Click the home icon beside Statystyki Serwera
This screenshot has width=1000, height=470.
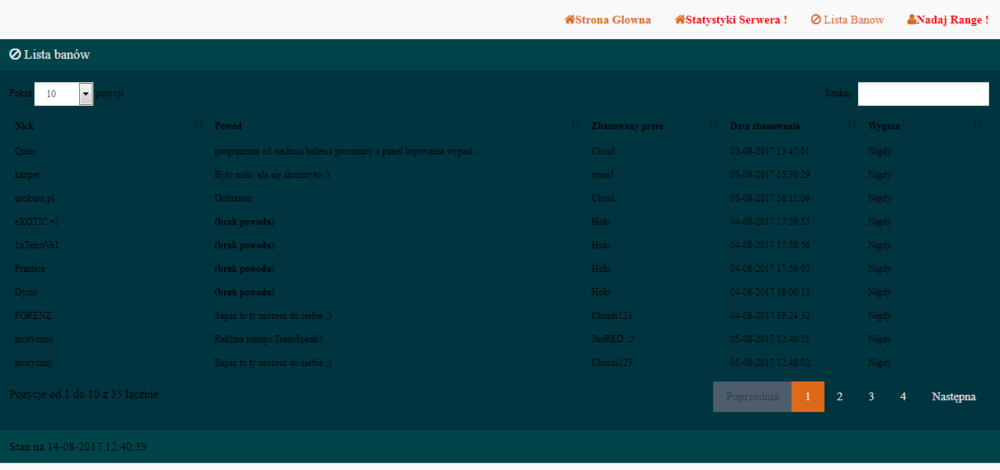[x=680, y=19]
